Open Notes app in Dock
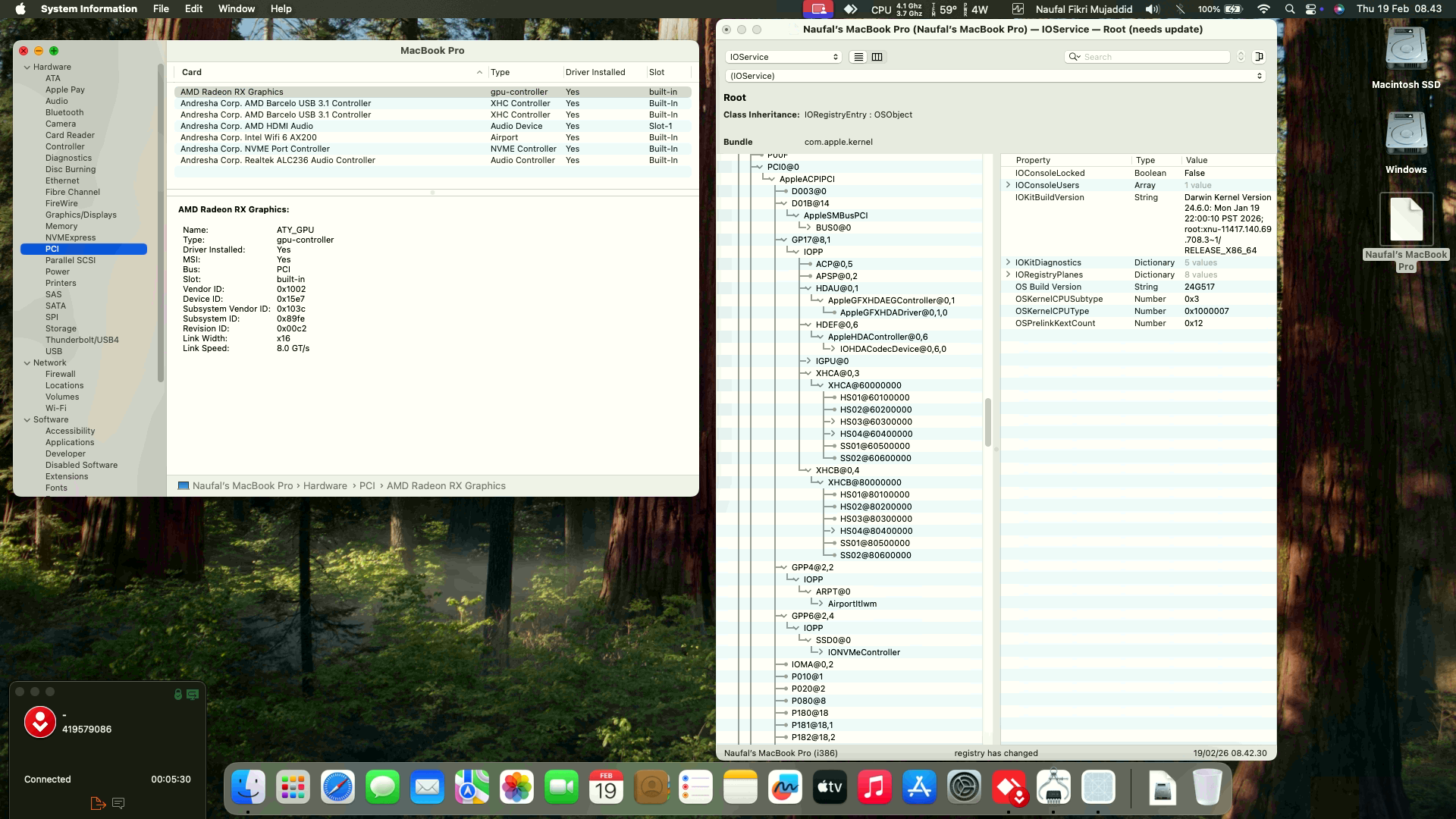Viewport: 1456px width, 819px height. (740, 788)
